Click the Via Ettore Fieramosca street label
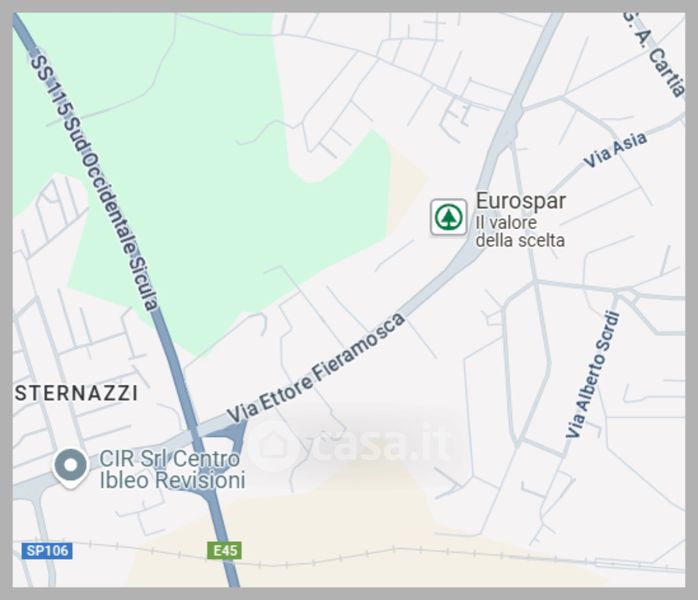The height and width of the screenshot is (600, 698). tap(316, 368)
